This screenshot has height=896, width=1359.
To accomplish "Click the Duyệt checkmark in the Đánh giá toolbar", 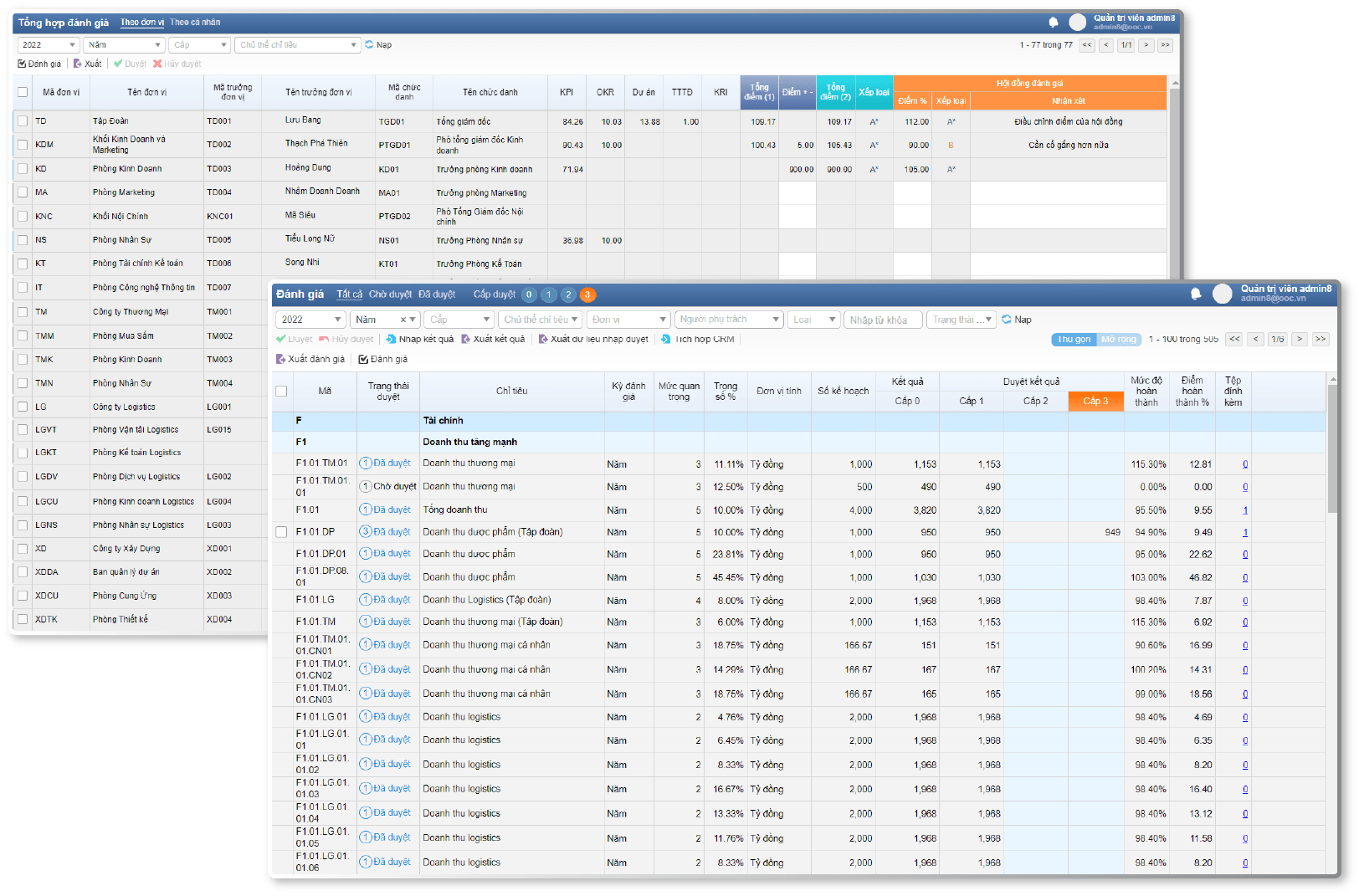I will click(x=281, y=340).
